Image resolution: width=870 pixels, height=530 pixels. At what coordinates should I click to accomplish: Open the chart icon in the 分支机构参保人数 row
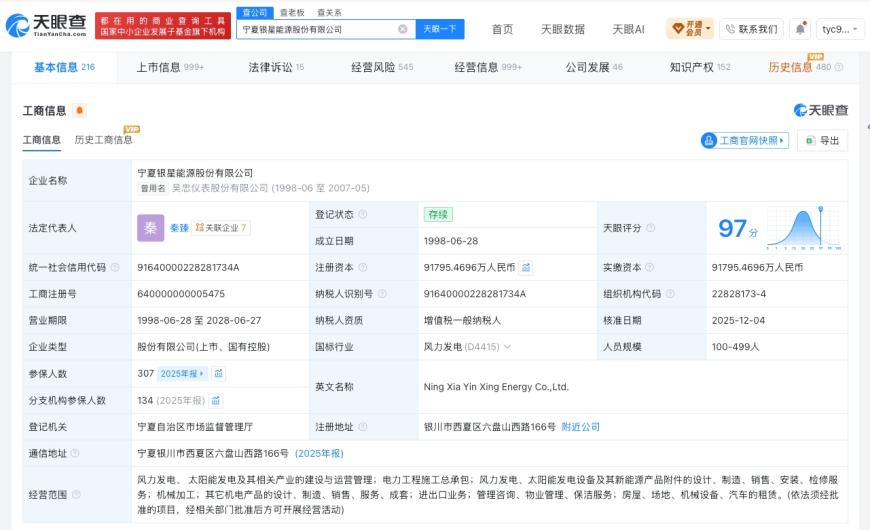(x=216, y=400)
